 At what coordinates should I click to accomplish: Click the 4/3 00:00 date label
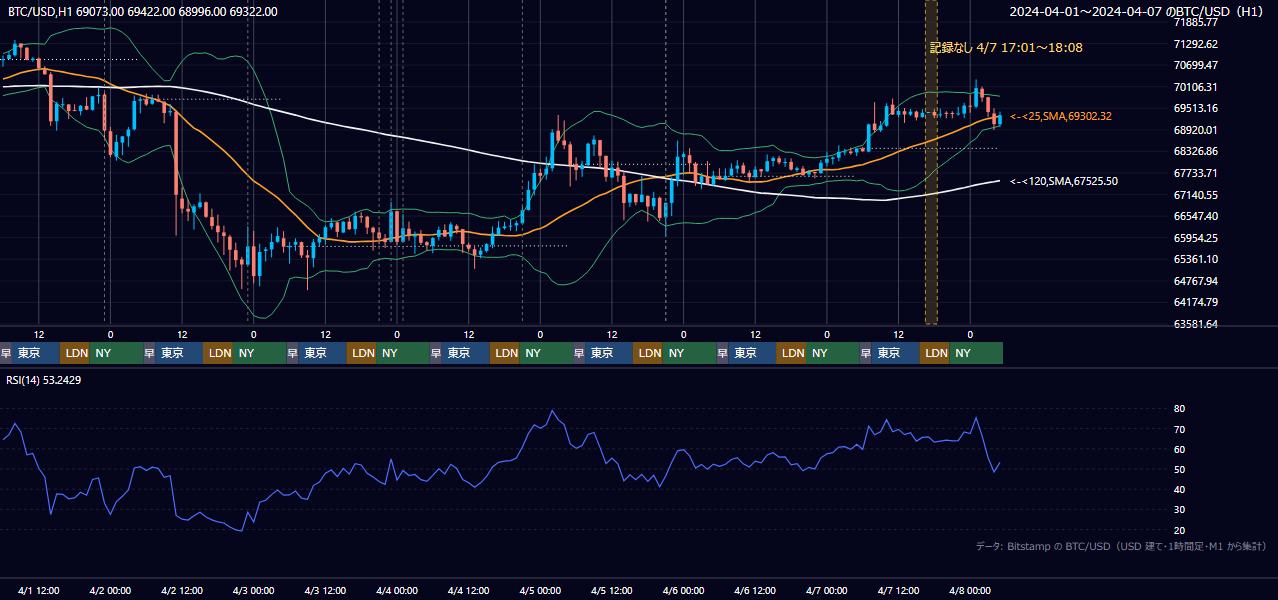[254, 591]
